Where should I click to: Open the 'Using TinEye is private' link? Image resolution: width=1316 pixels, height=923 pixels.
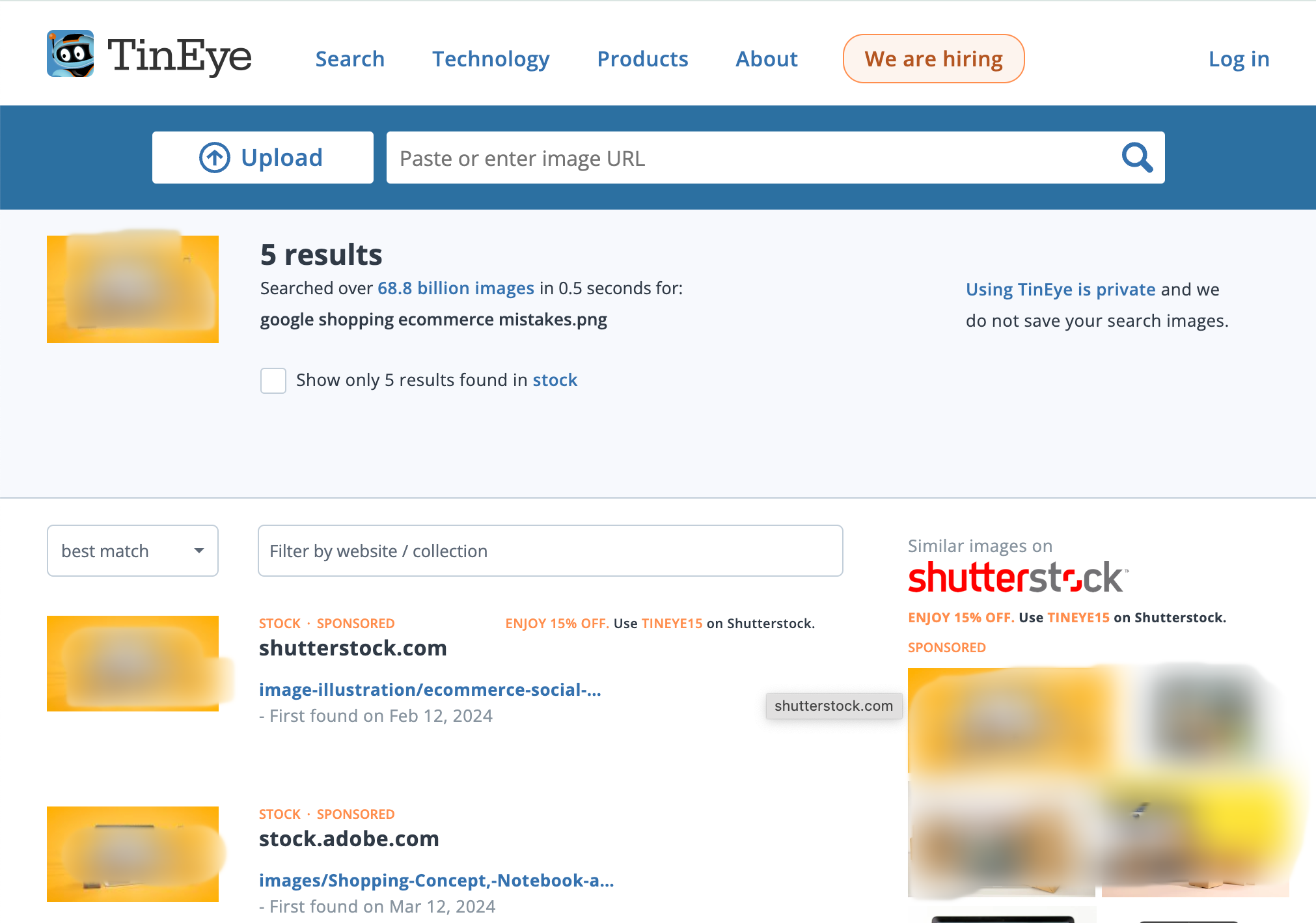click(1060, 290)
